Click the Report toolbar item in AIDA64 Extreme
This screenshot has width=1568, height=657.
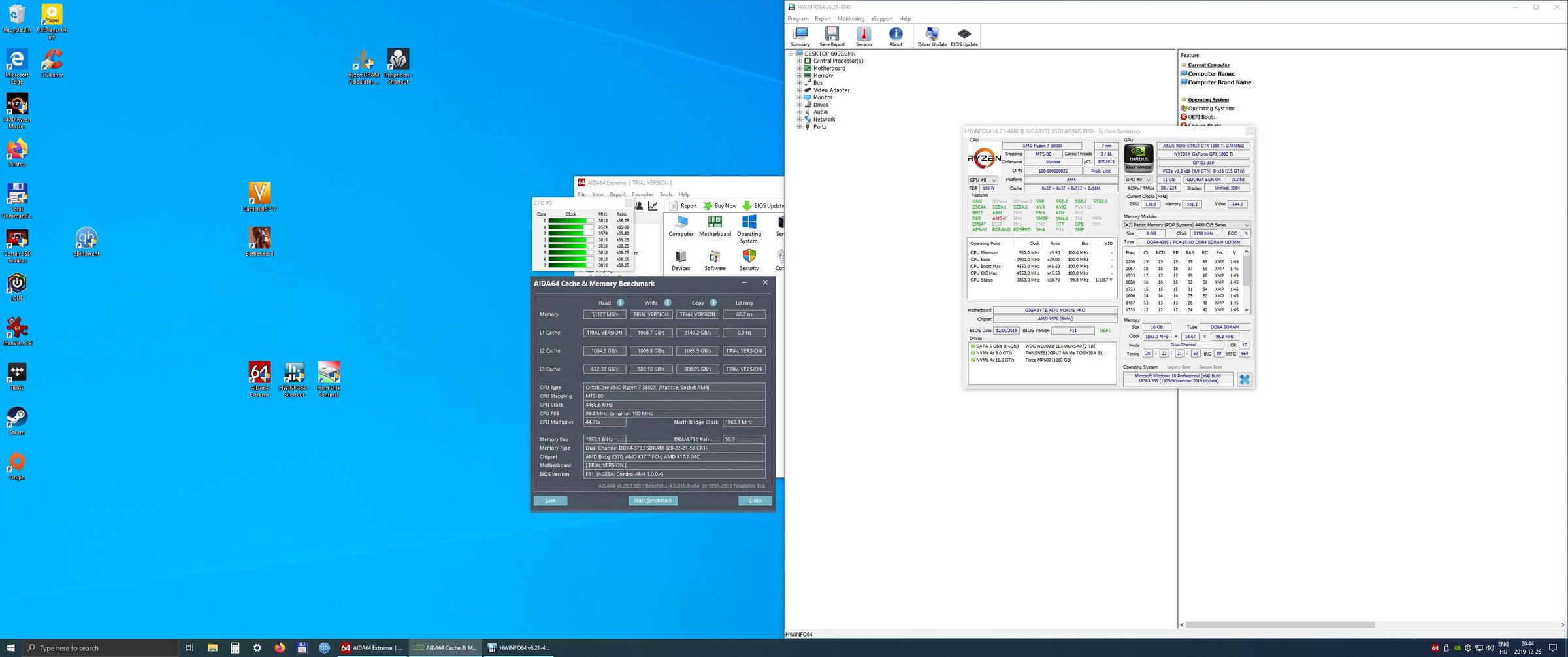pos(683,206)
